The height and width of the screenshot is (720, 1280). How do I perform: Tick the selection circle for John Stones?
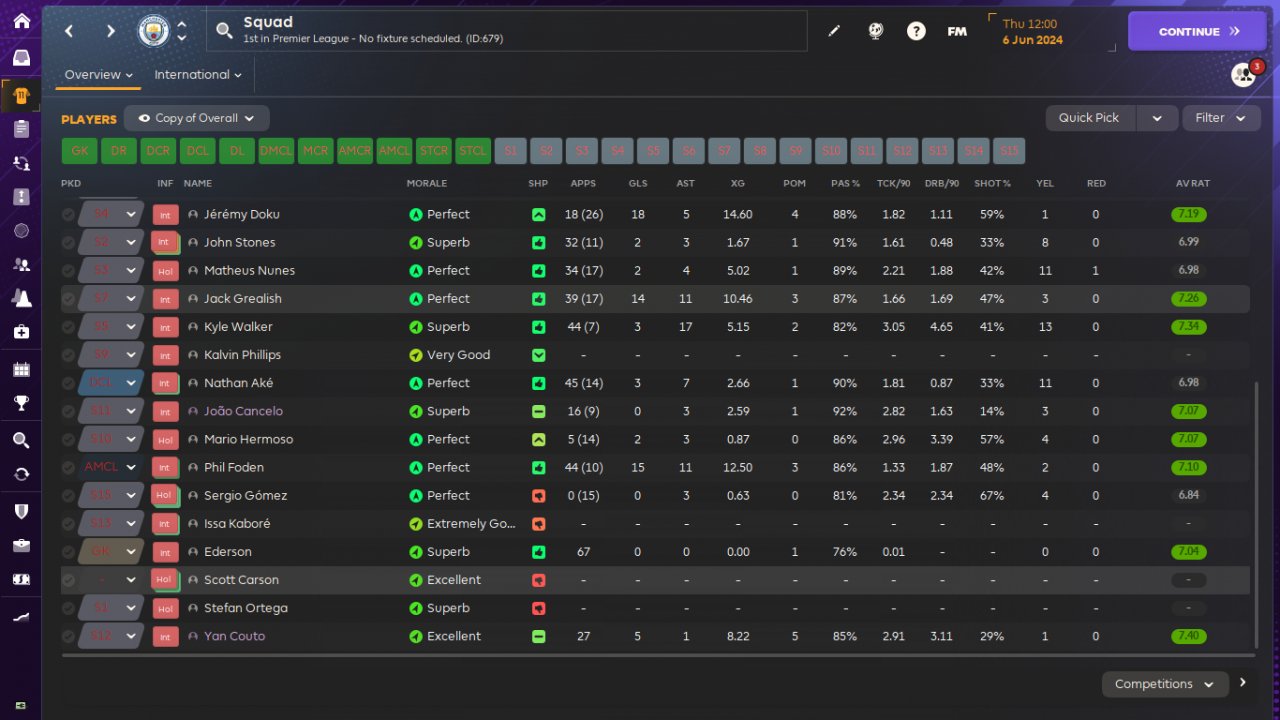coord(68,243)
